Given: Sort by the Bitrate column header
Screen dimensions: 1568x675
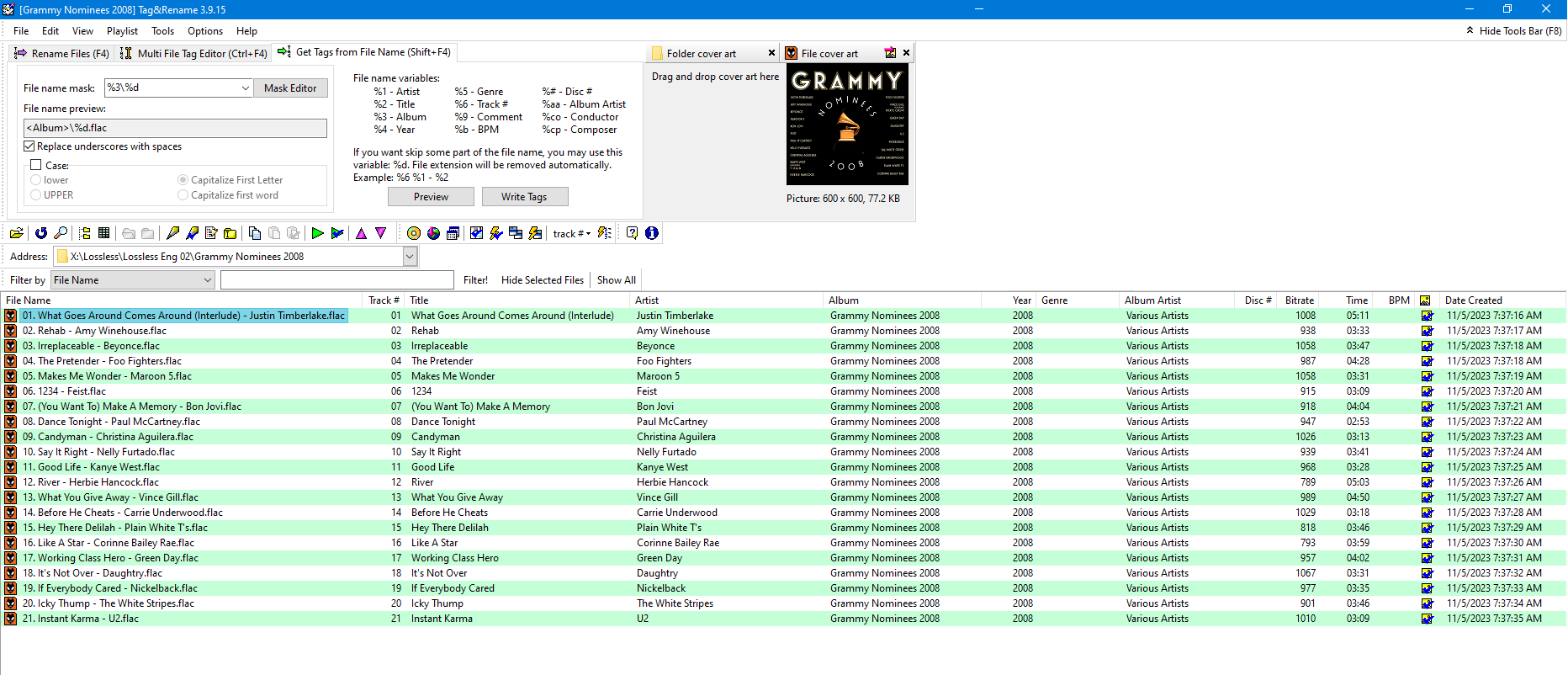Looking at the screenshot, I should 1300,300.
